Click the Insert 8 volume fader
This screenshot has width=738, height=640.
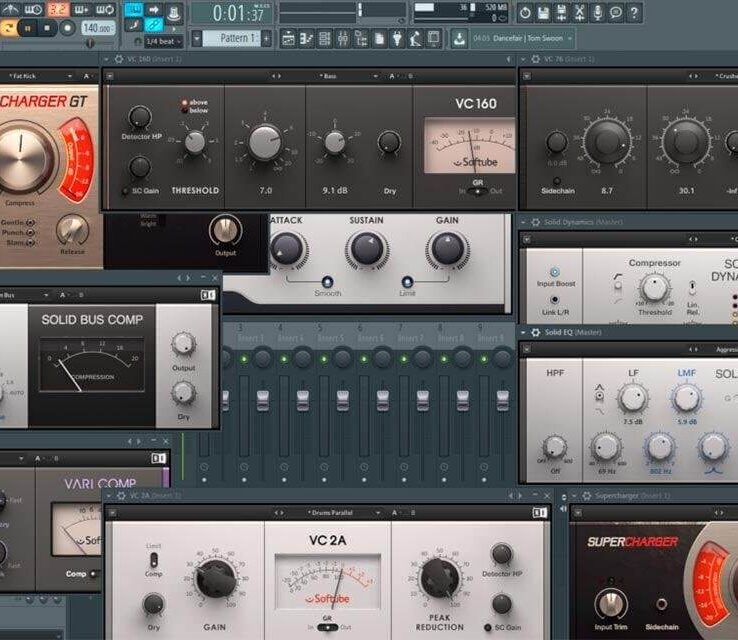(463, 401)
